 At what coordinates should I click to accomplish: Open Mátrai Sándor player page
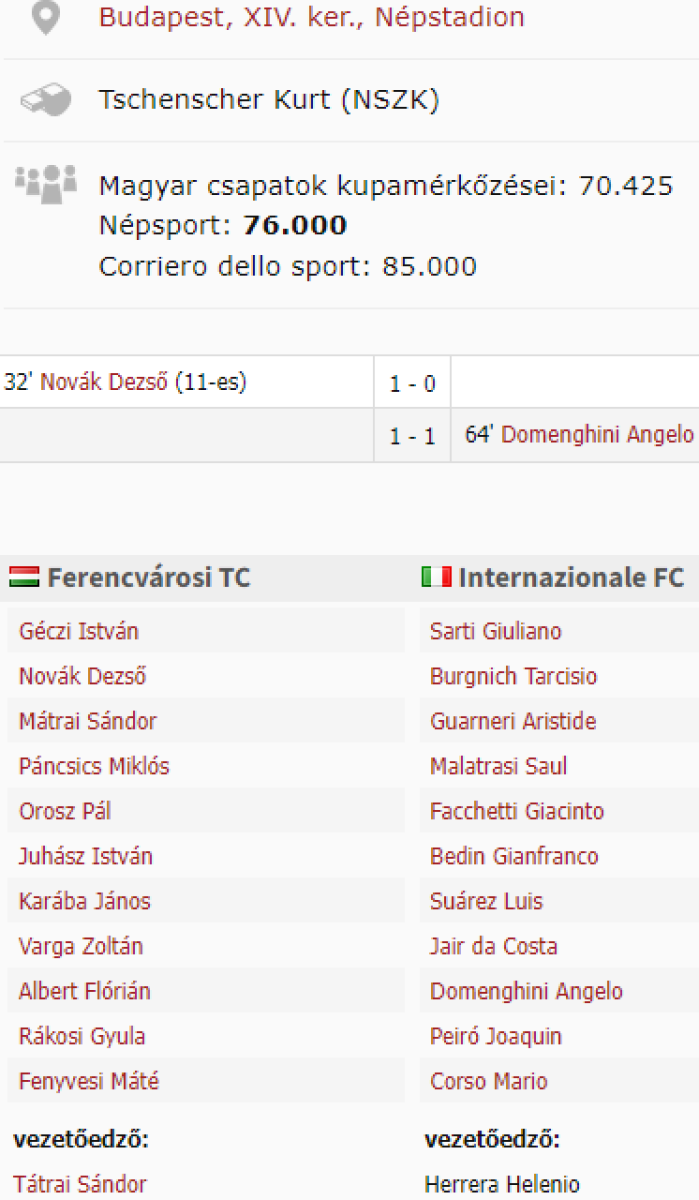pyautogui.click(x=88, y=722)
